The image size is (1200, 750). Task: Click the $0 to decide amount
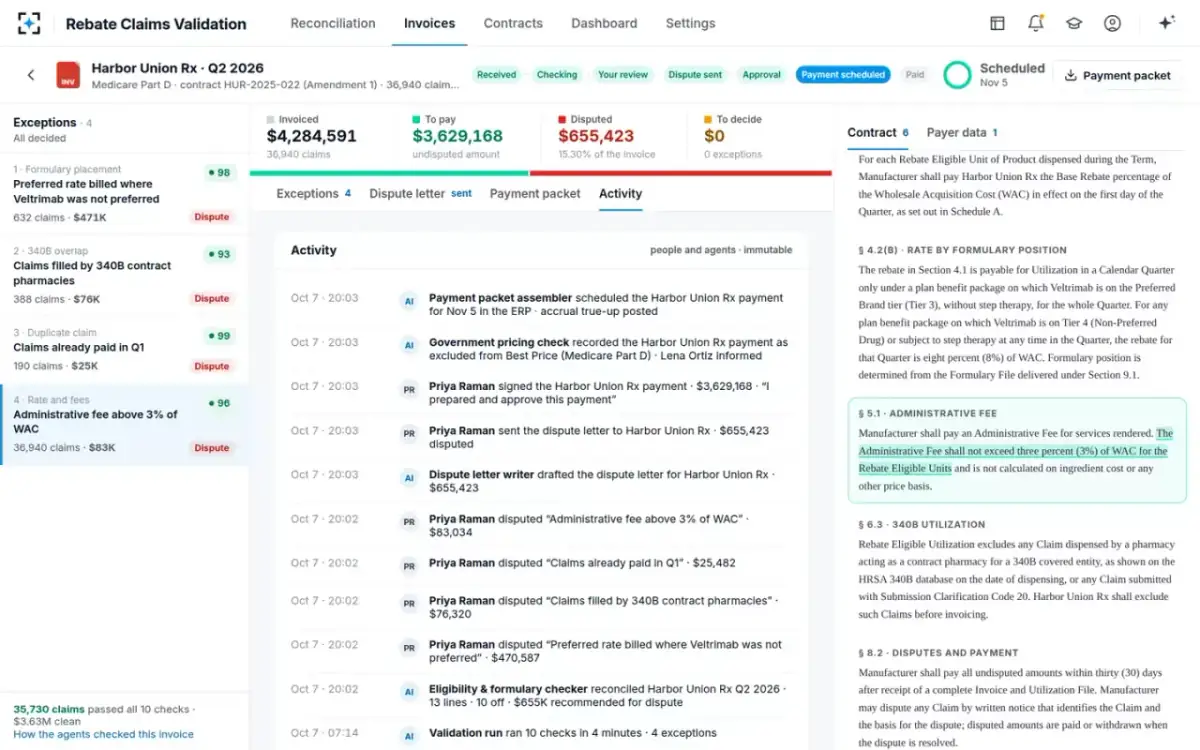pos(714,136)
